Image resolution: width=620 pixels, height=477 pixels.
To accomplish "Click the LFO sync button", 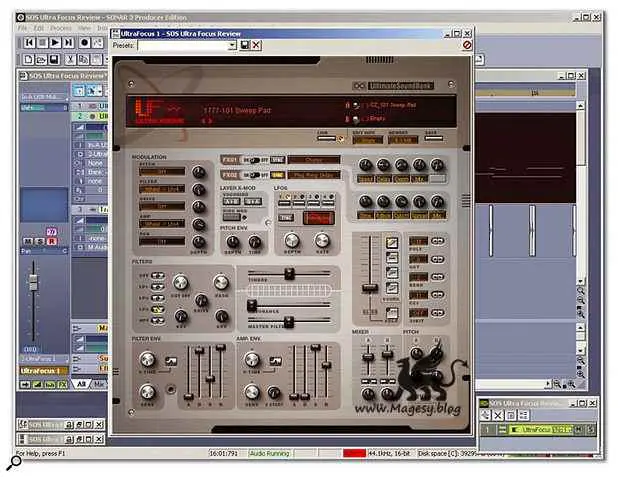I will click(x=286, y=218).
